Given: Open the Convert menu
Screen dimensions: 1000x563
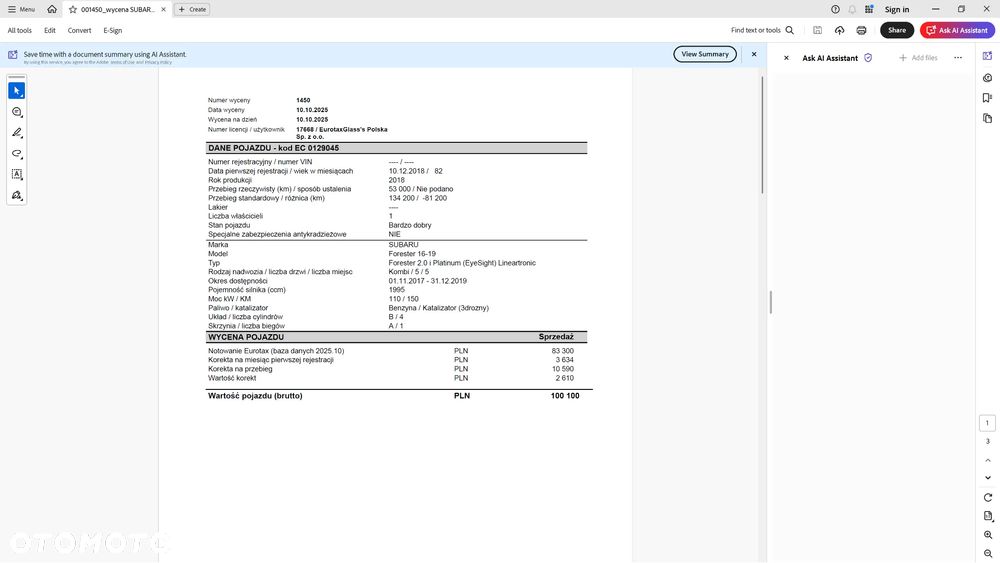Looking at the screenshot, I should click(x=79, y=30).
